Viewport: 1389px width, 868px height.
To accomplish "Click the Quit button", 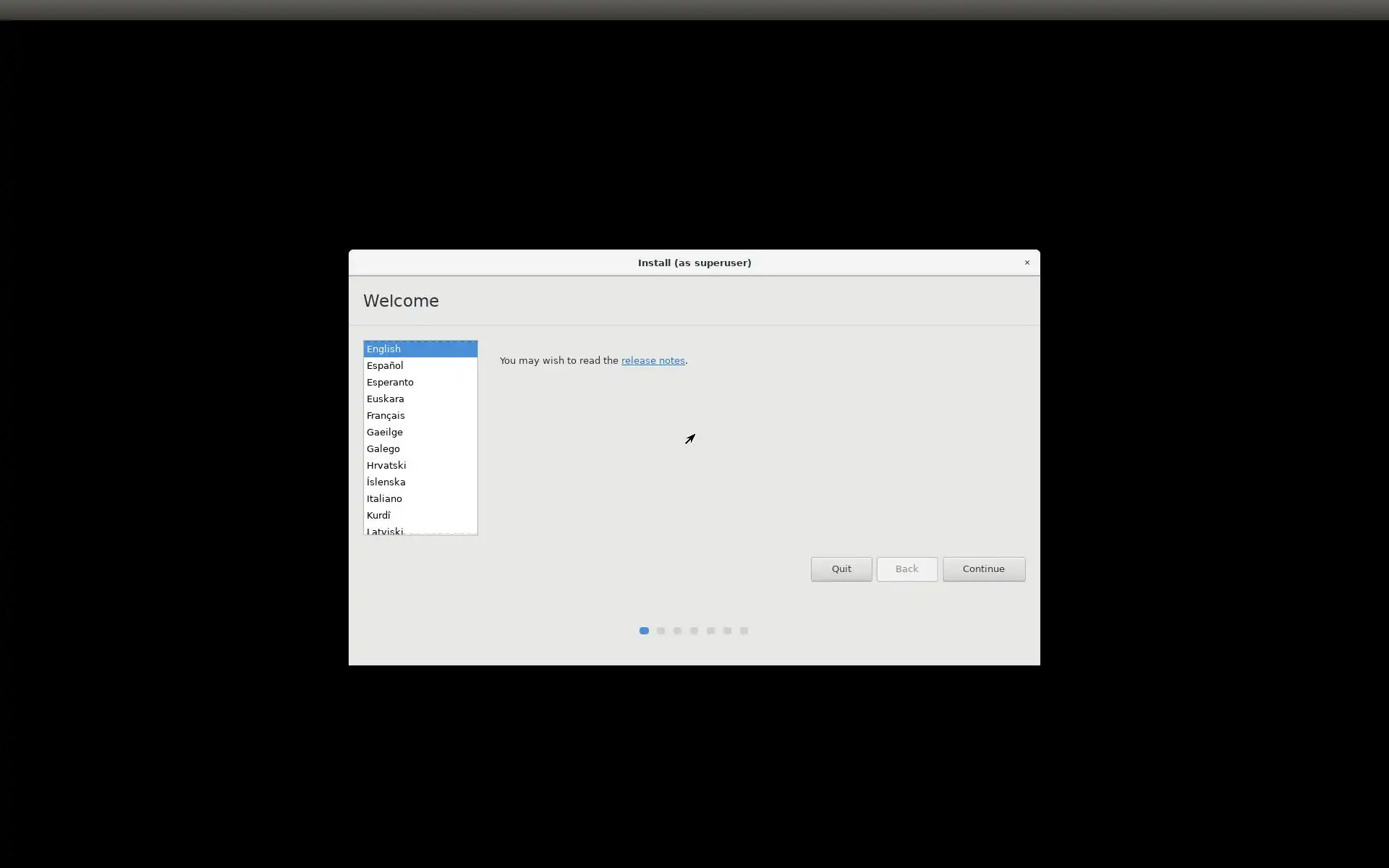I will [x=841, y=569].
